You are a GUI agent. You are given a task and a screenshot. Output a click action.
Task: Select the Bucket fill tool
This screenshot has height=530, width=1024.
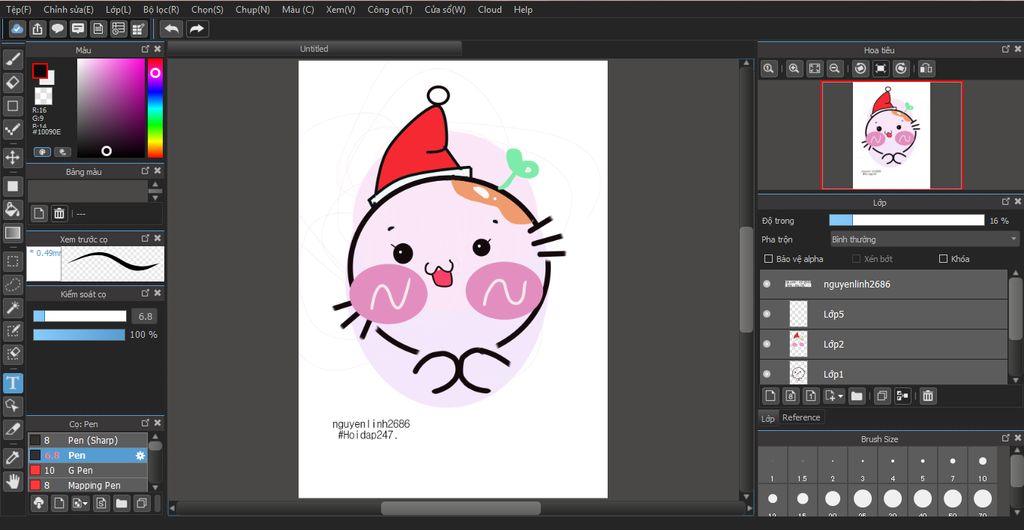12,210
